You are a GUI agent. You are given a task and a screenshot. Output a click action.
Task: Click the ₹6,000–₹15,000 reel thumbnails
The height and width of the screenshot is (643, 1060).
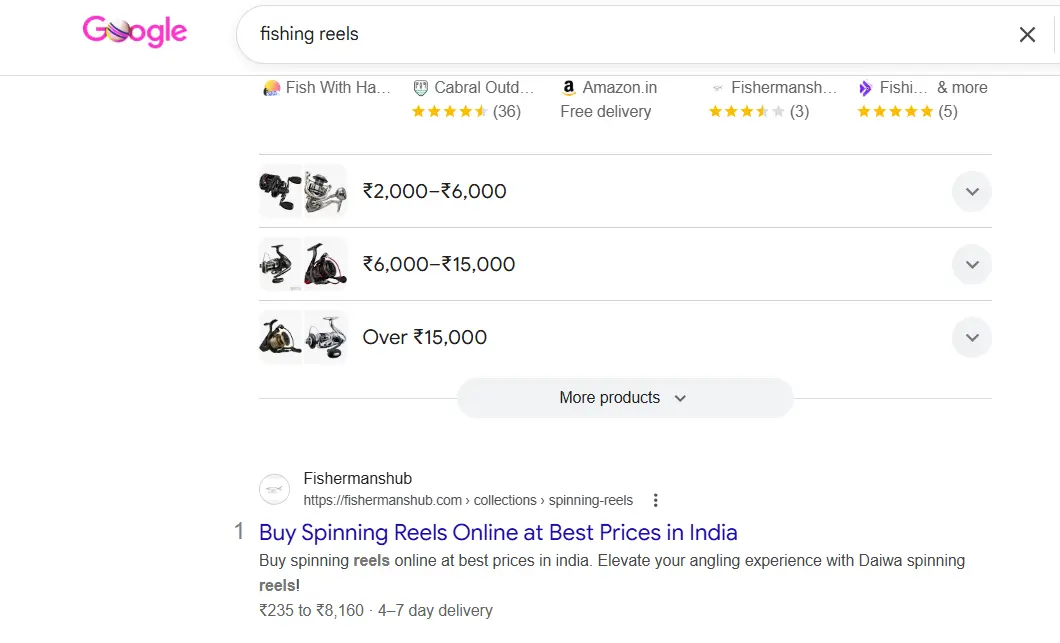tap(302, 265)
